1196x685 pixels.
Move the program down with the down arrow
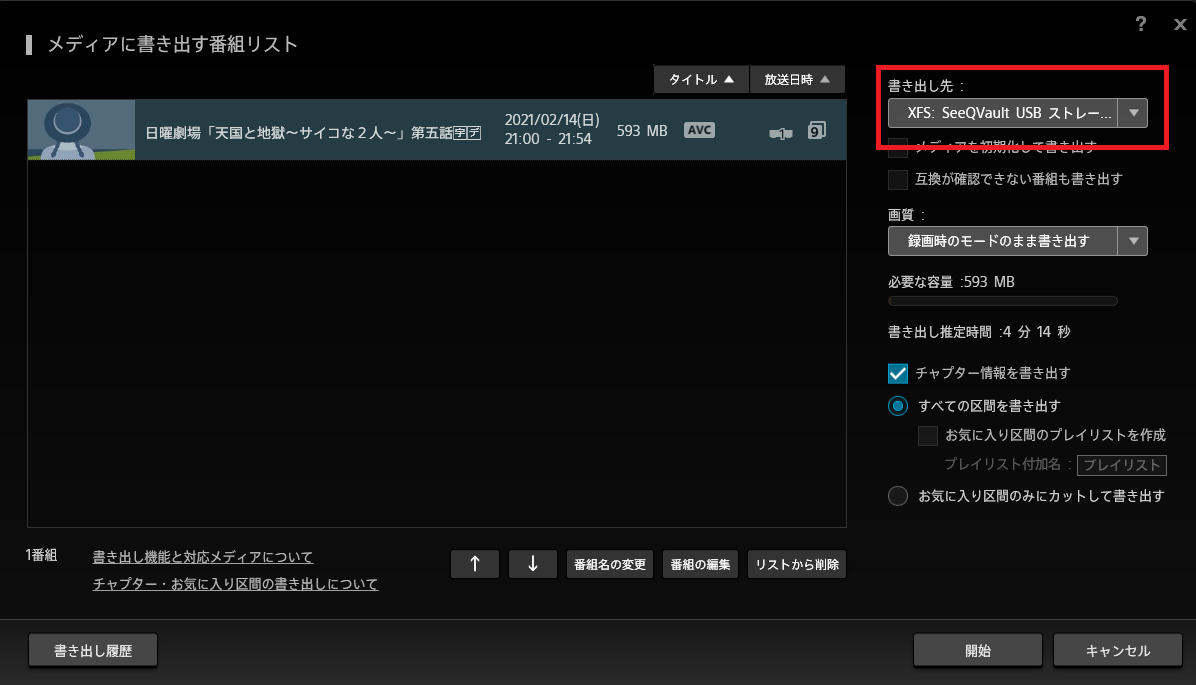(x=533, y=564)
